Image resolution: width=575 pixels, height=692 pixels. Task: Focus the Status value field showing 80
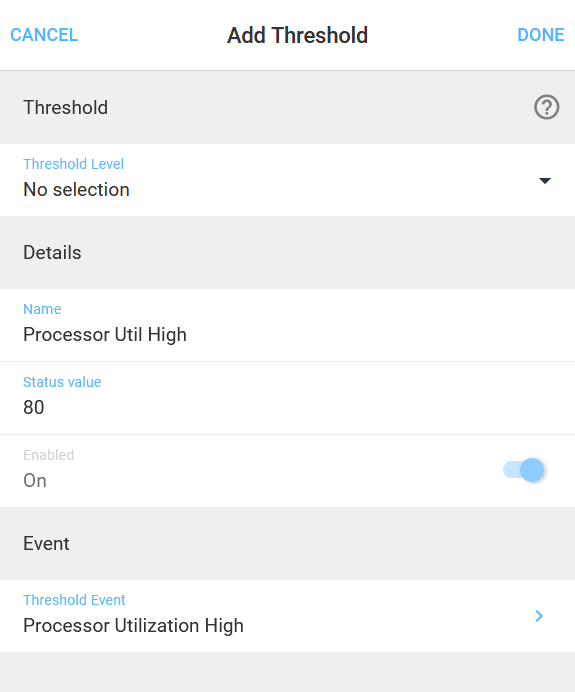(x=287, y=398)
